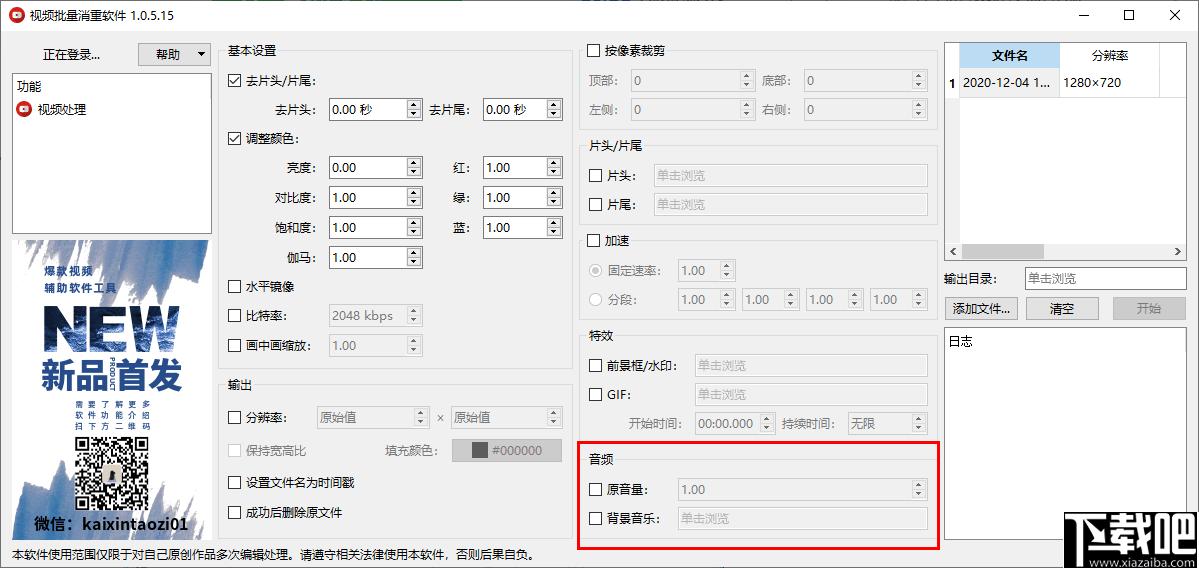Enable the 分辨率 output checkbox
This screenshot has width=1199, height=568.
click(235, 417)
